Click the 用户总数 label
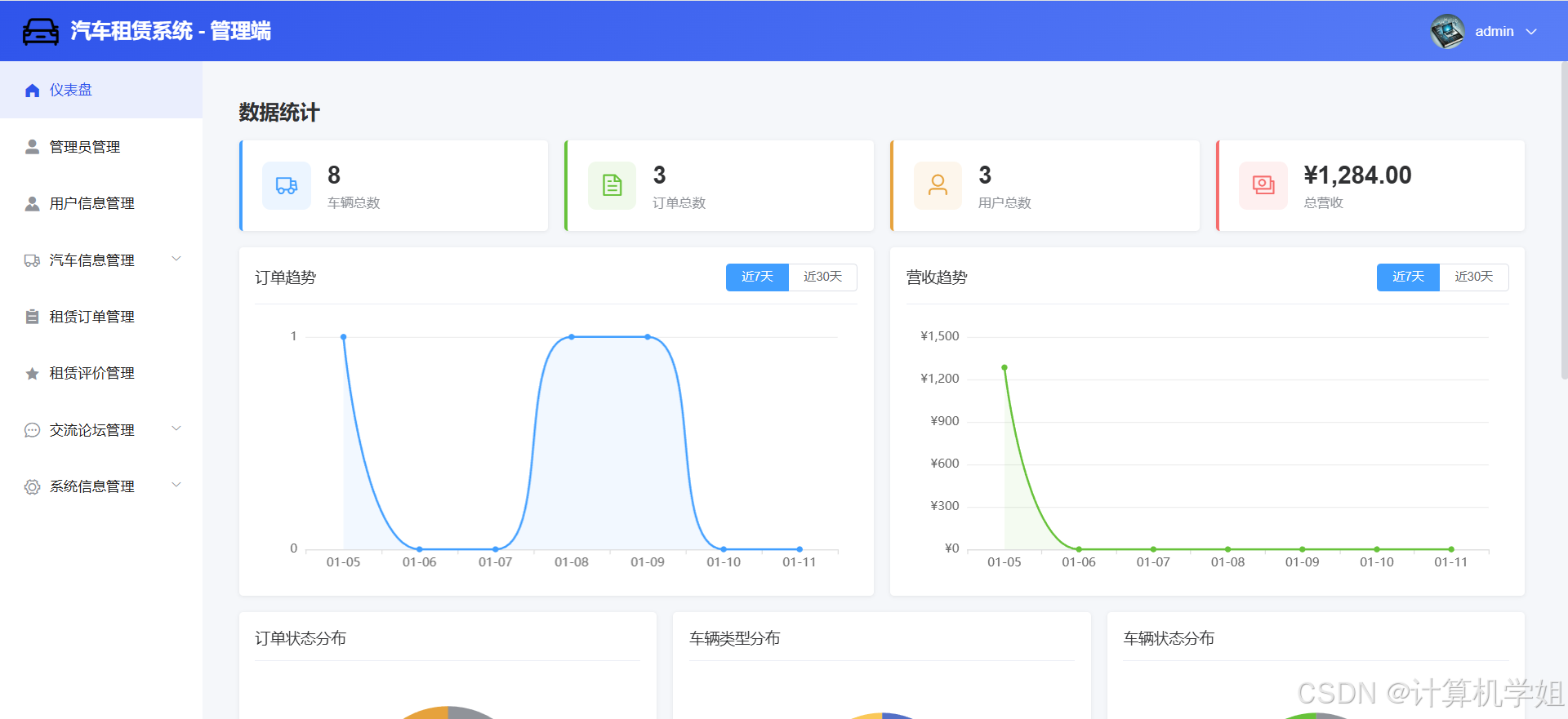This screenshot has height=719, width=1568. point(1004,202)
